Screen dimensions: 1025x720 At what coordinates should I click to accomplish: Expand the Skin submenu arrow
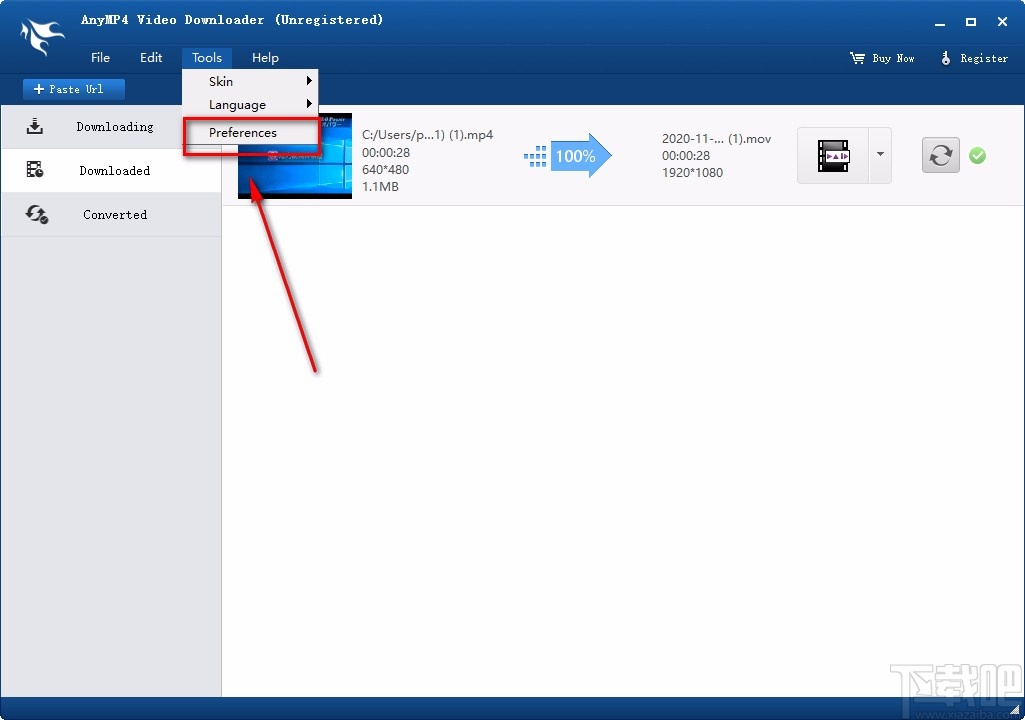click(309, 80)
